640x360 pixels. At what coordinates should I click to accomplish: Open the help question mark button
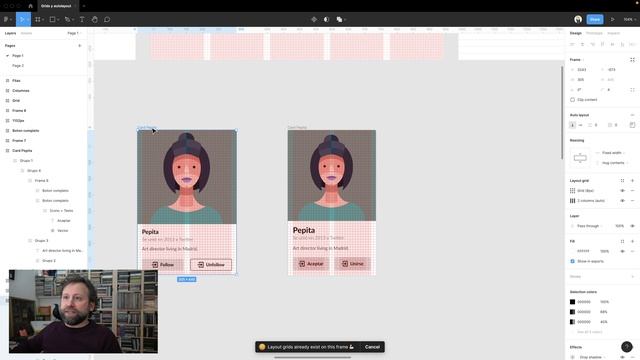click(627, 347)
